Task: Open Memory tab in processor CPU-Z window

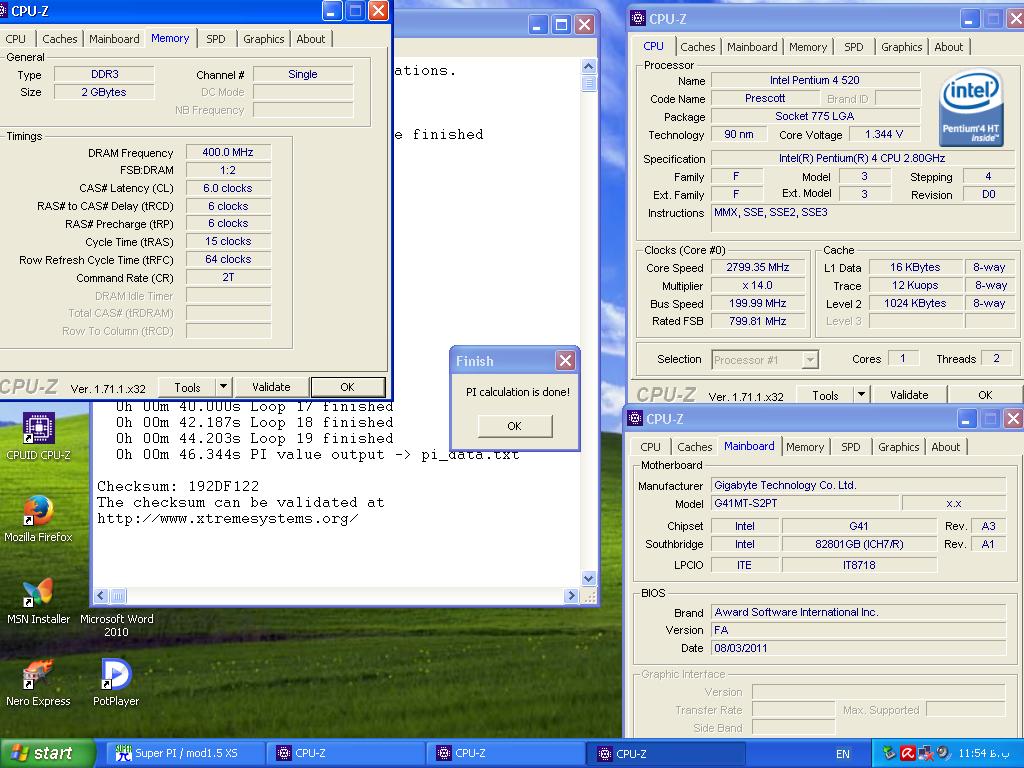Action: tap(808, 47)
